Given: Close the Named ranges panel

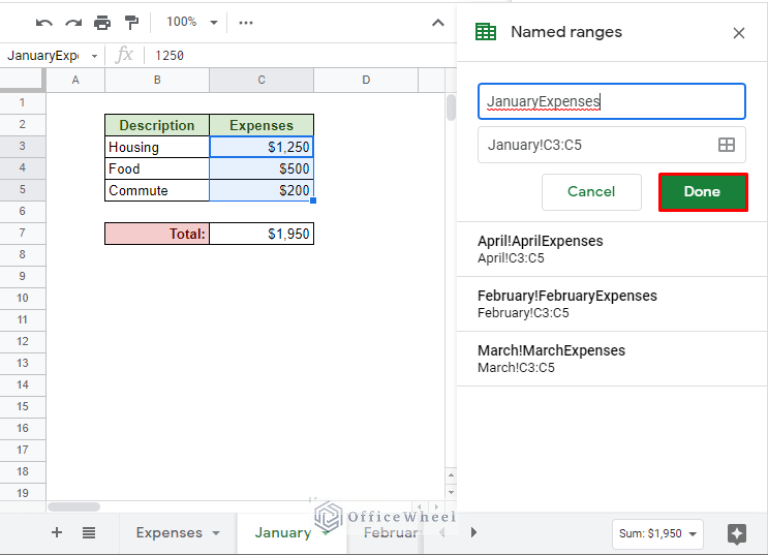Looking at the screenshot, I should pos(739,33).
